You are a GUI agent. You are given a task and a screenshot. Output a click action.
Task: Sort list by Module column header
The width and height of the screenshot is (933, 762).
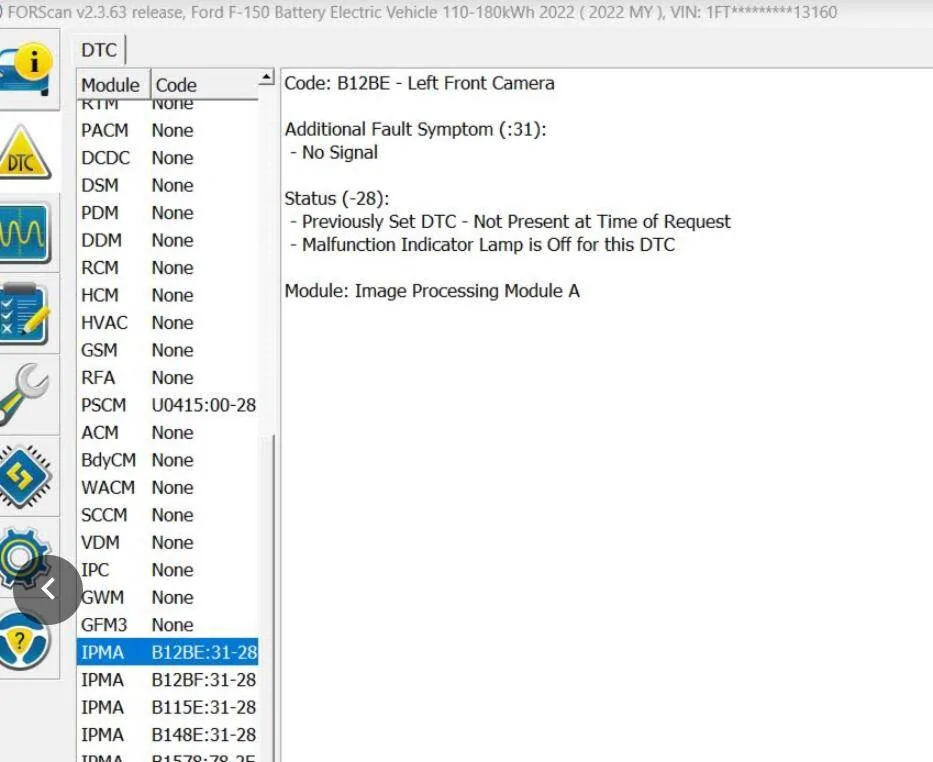[x=110, y=85]
